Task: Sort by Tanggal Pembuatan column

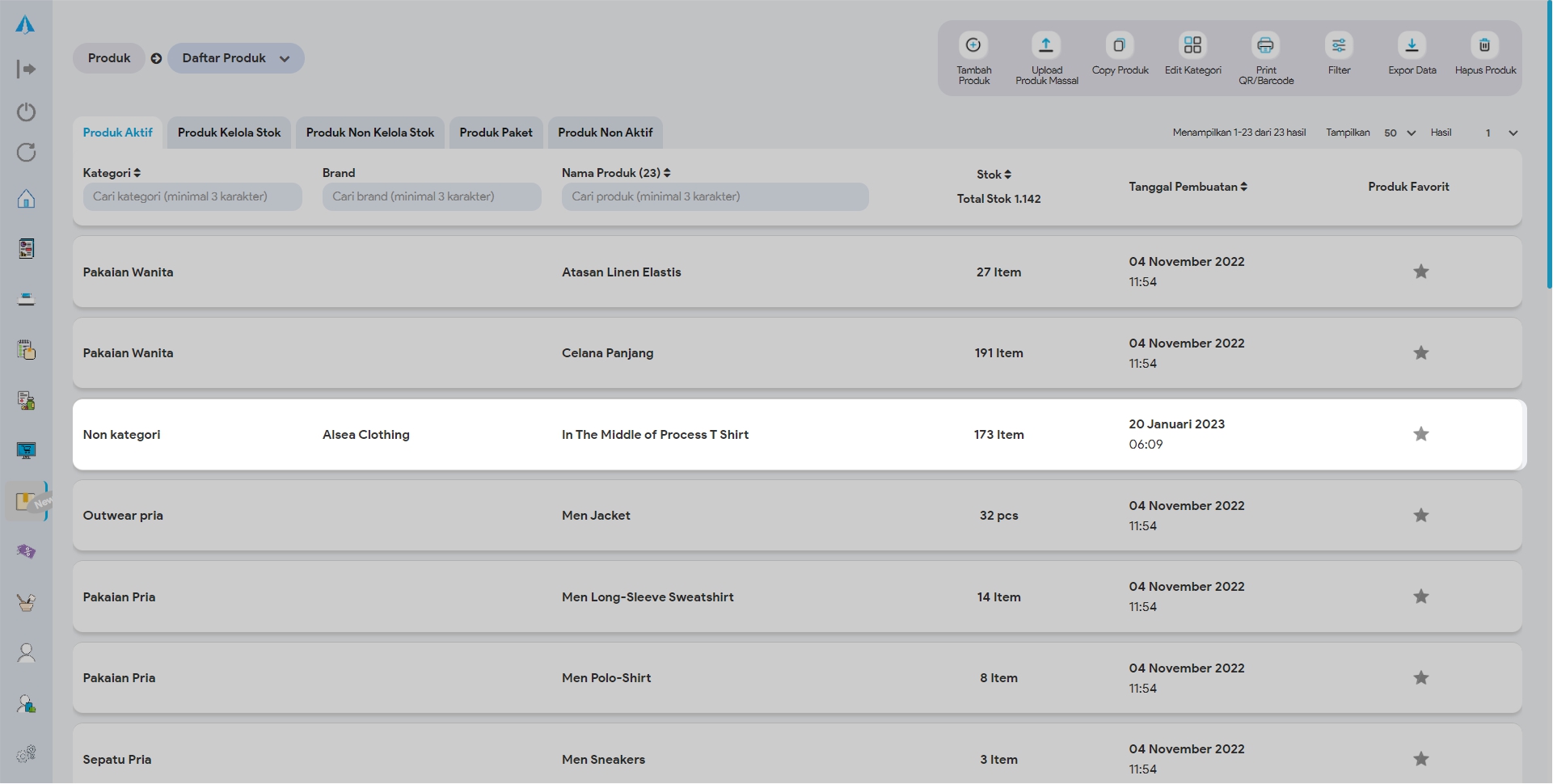Action: pyautogui.click(x=1188, y=187)
